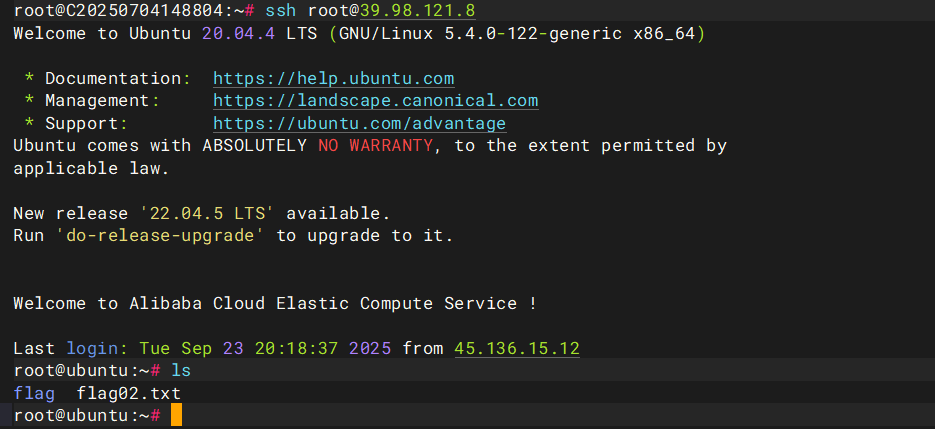Open the help.ubuntu.com documentation link
This screenshot has height=429, width=935.
(x=333, y=78)
